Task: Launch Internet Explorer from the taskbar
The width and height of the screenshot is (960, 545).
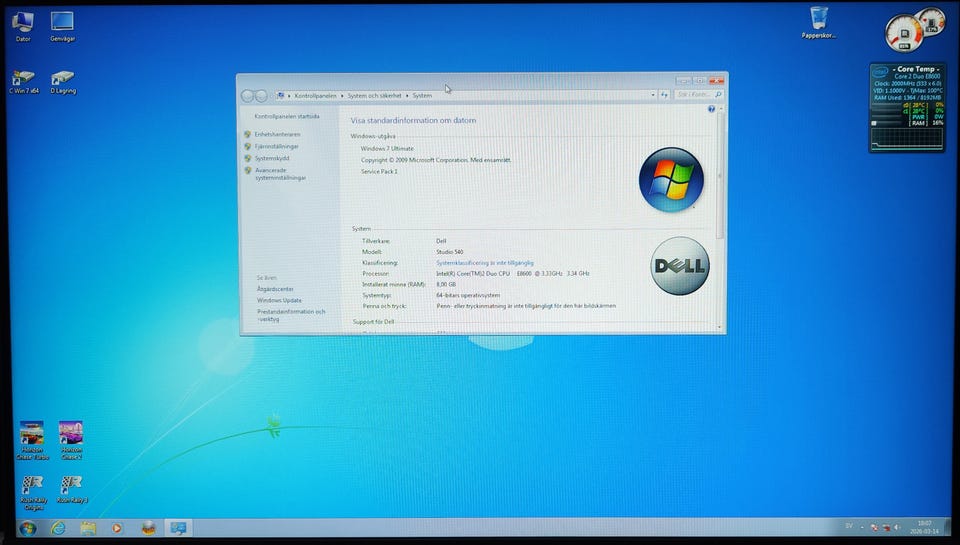Action: pyautogui.click(x=58, y=527)
